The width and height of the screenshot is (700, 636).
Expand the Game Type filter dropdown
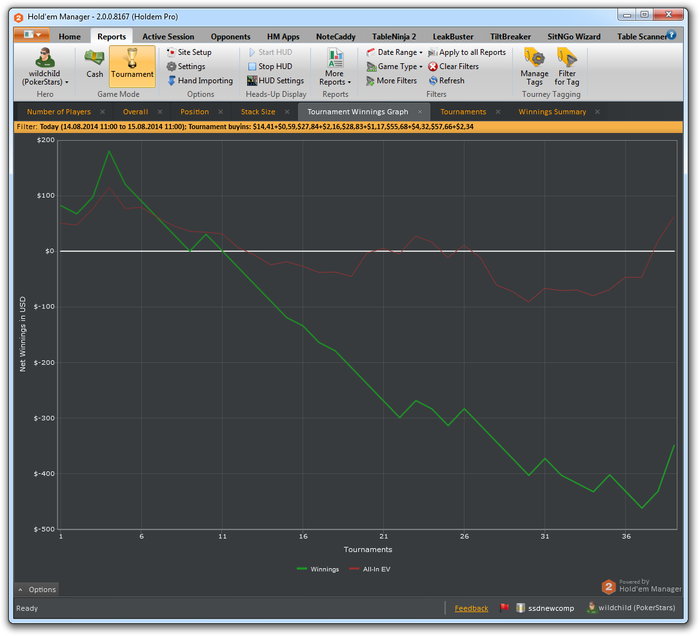(x=421, y=67)
